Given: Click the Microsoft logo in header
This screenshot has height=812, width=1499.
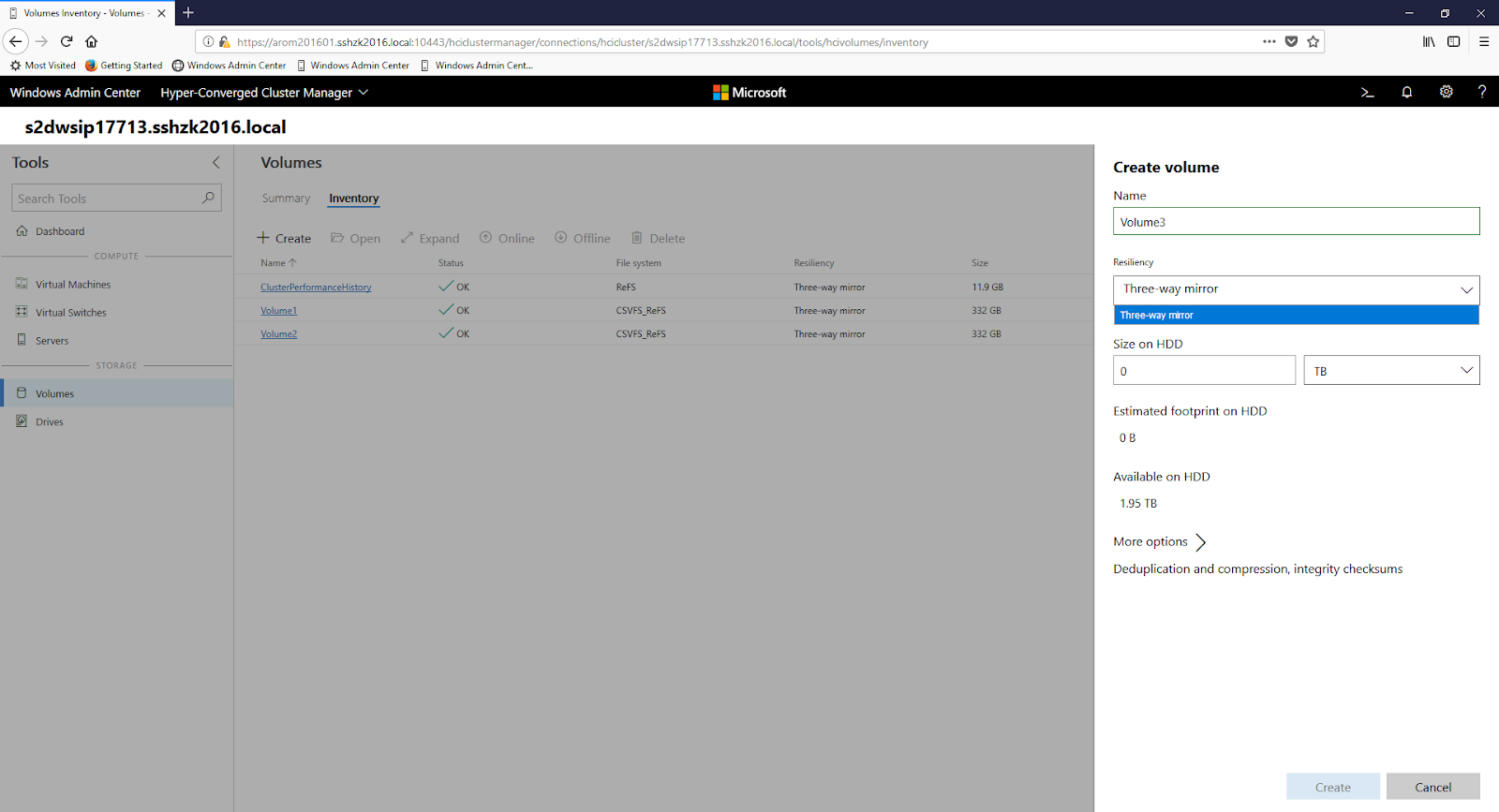Looking at the screenshot, I should 749,92.
